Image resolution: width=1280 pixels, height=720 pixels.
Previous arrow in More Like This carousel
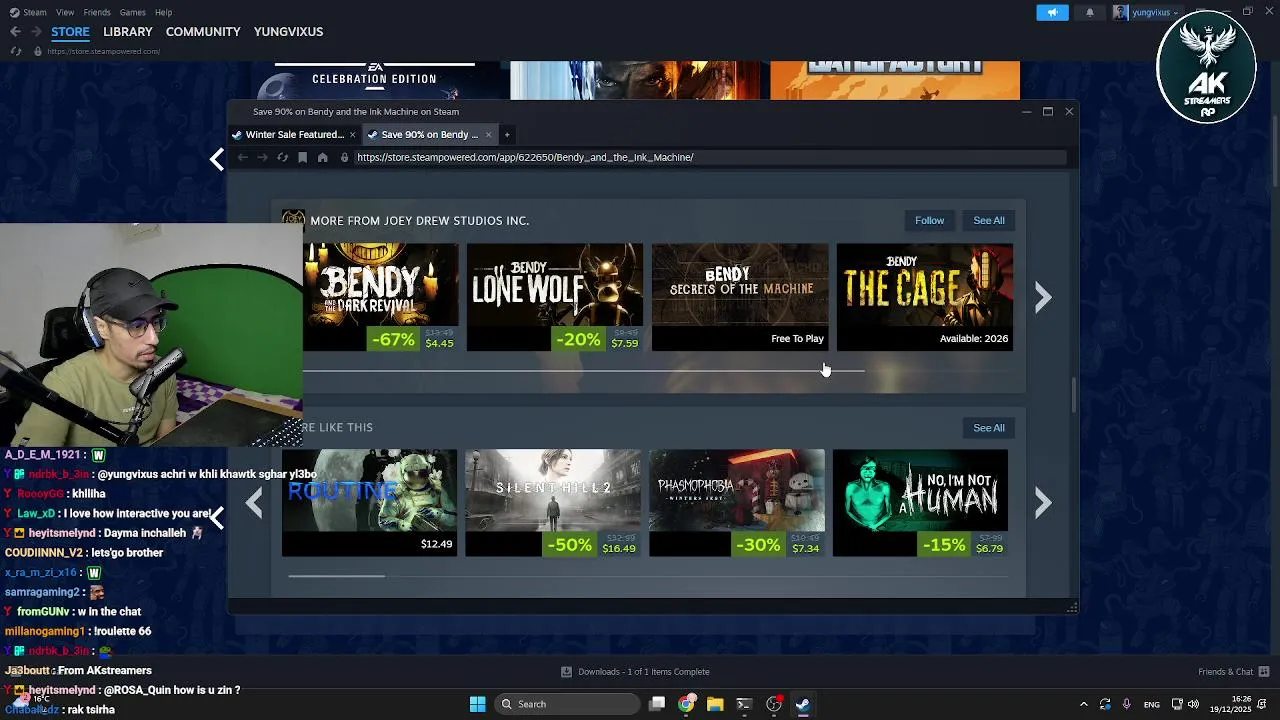[x=254, y=503]
